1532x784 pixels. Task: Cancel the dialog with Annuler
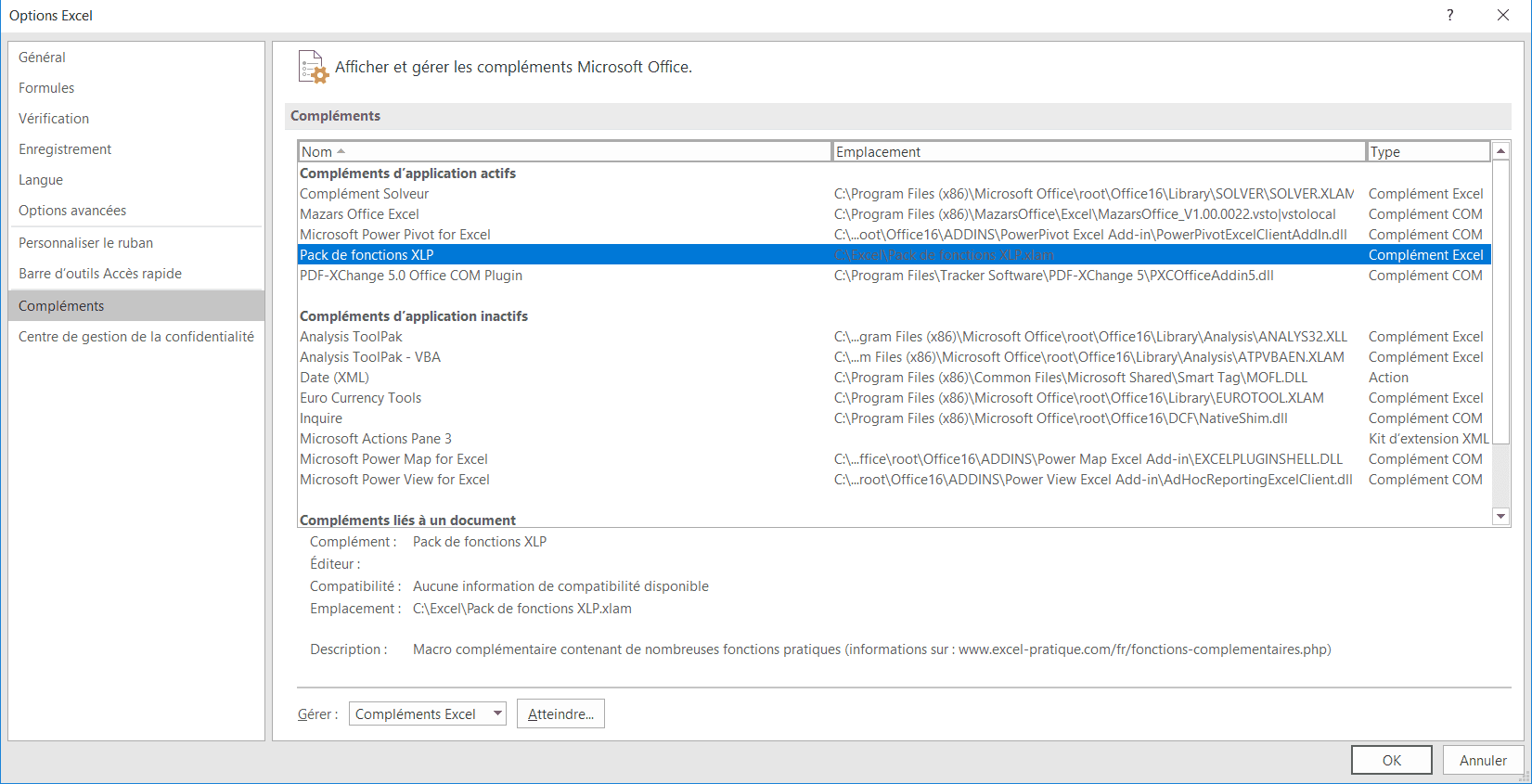point(1482,760)
